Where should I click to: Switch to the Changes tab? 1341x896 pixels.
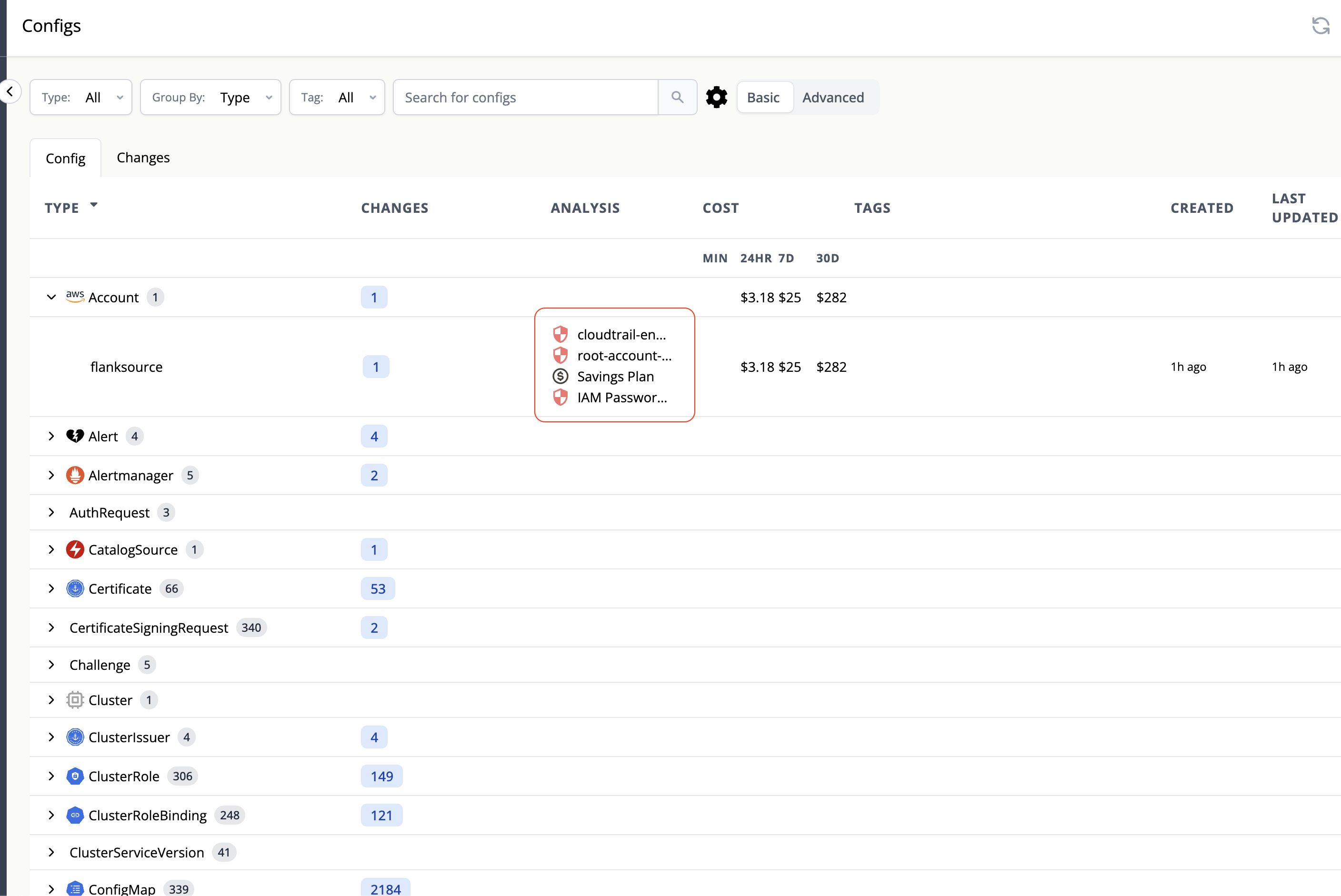pos(143,157)
